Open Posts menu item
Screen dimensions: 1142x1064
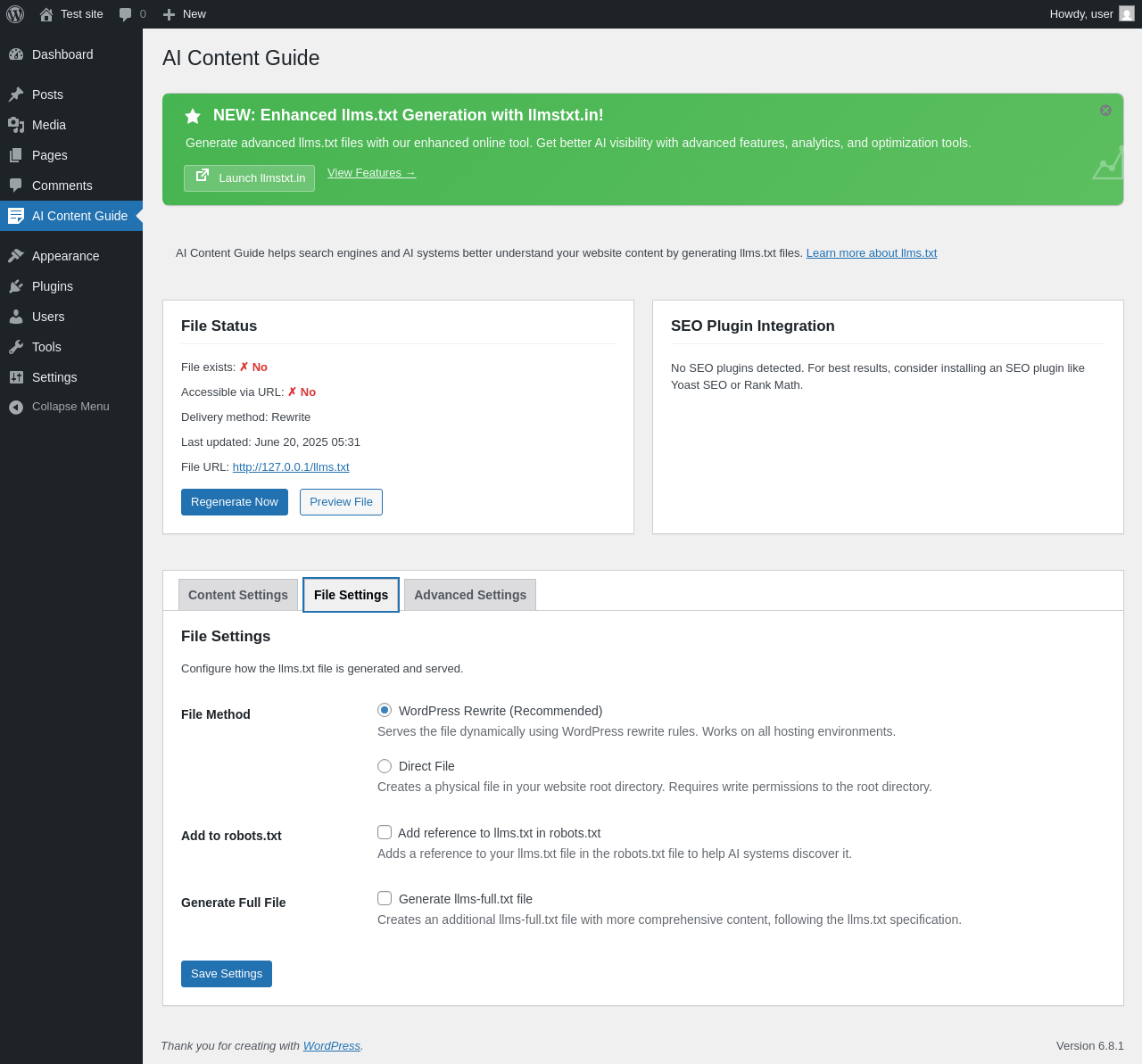(x=71, y=95)
